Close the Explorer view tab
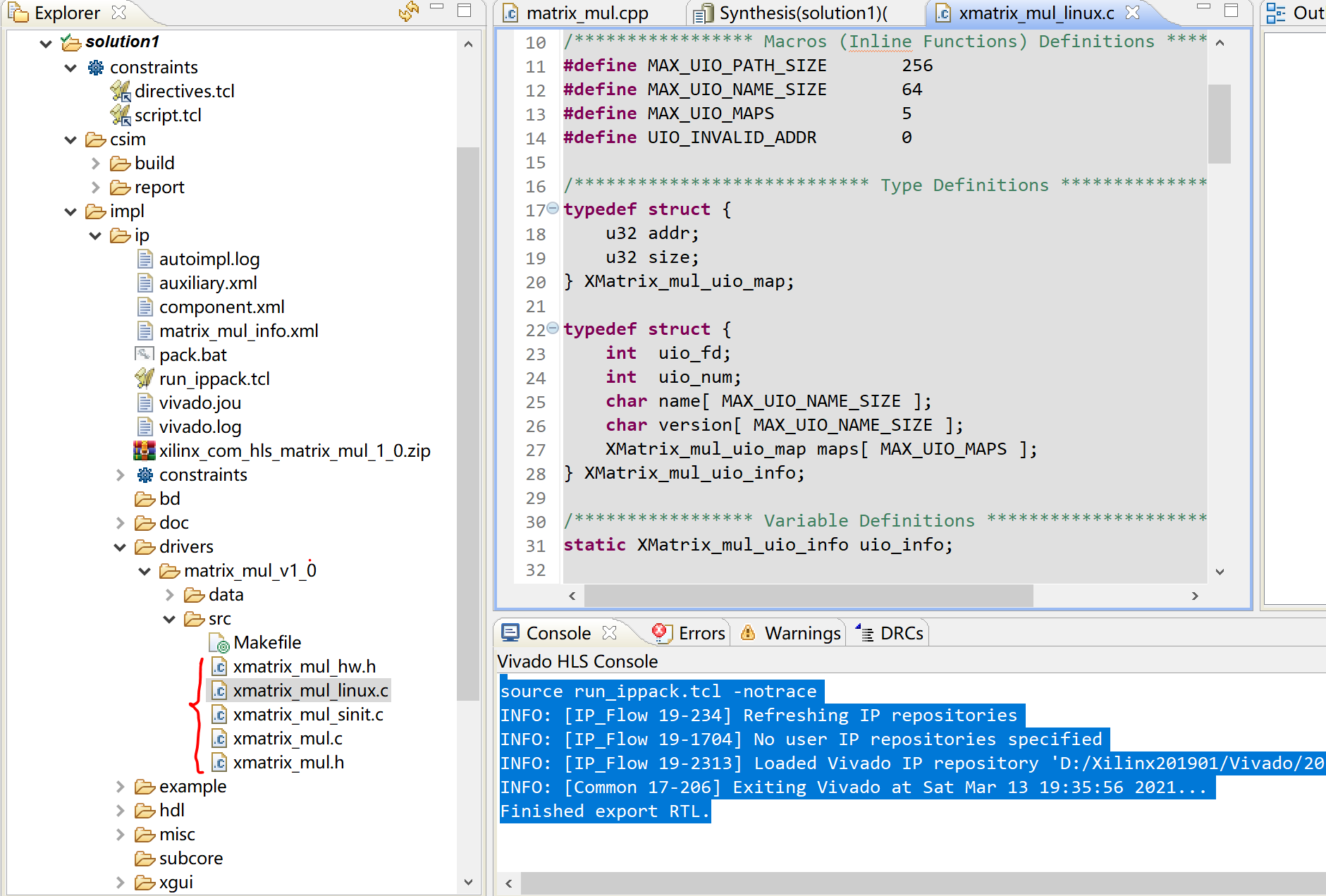 click(119, 13)
